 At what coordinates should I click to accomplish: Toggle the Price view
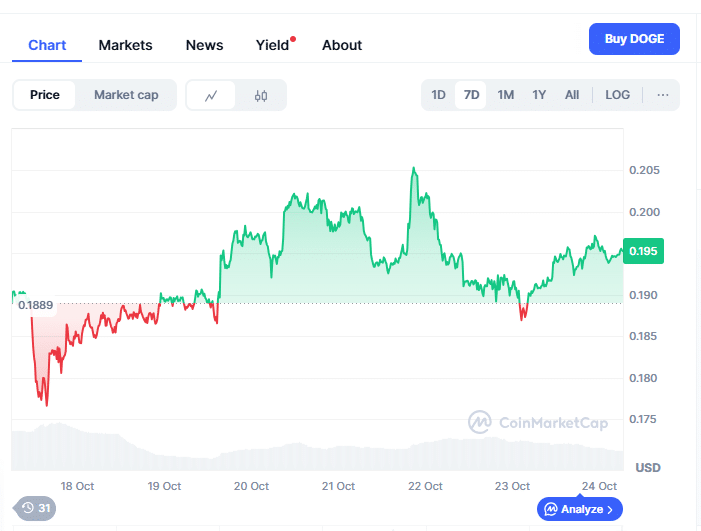[x=45, y=95]
